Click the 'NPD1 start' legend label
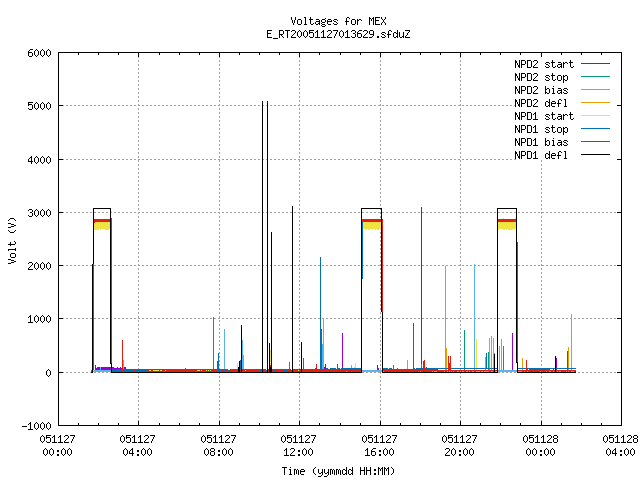Image resolution: width=640 pixels, height=480 pixels. (x=544, y=116)
